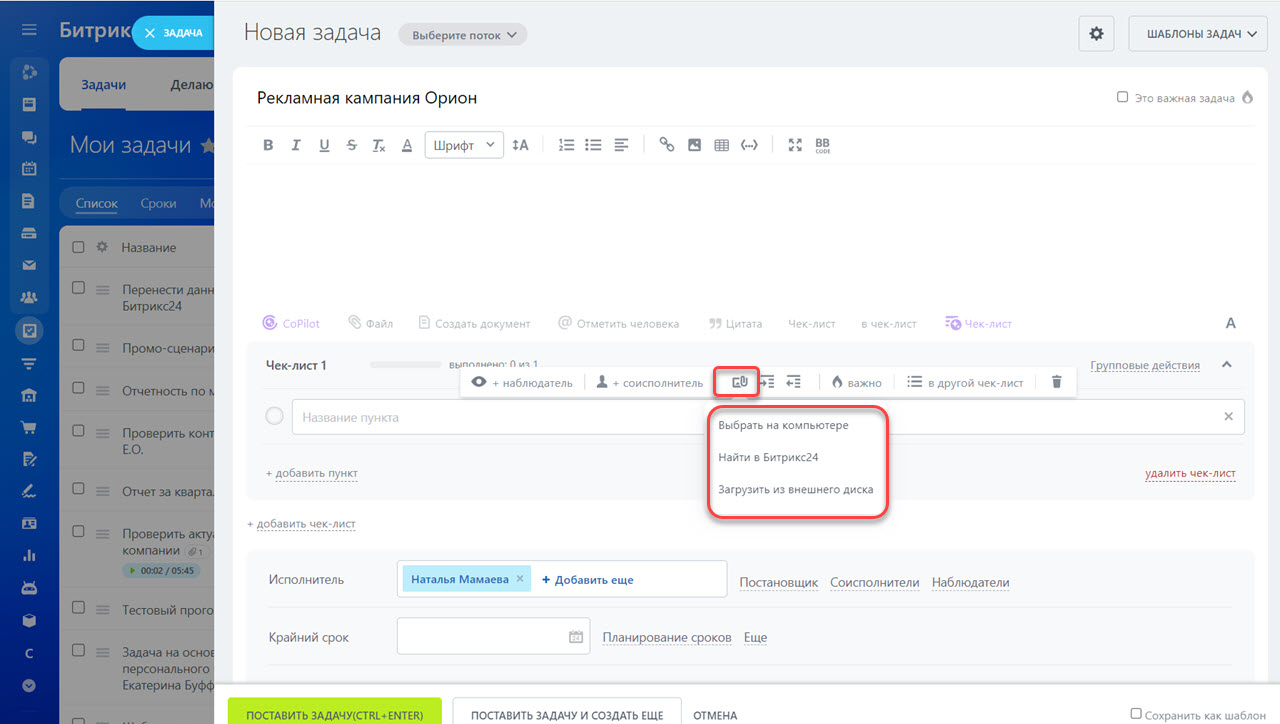Open the Шаблоны задач dropdown
This screenshot has height=724, width=1280.
tap(1198, 34)
